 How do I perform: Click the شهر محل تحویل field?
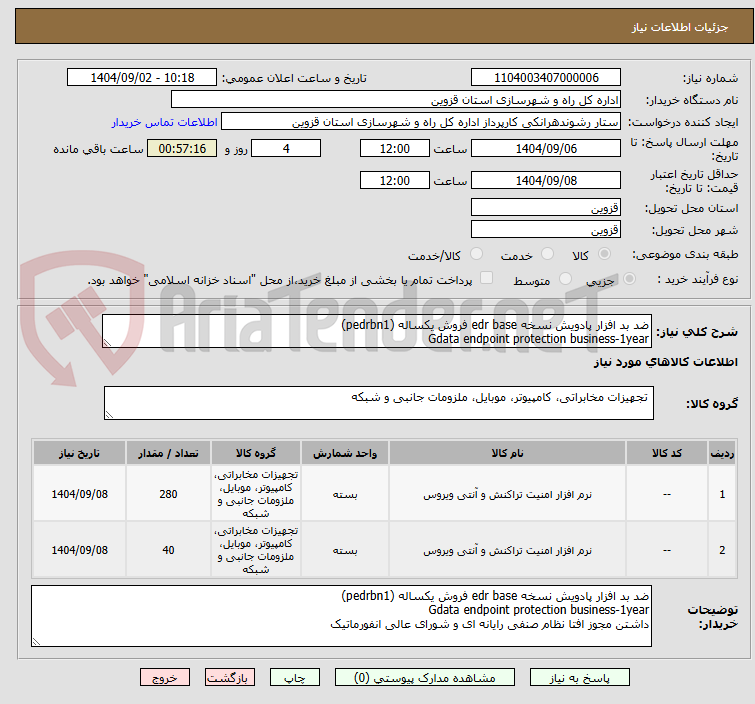click(546, 230)
